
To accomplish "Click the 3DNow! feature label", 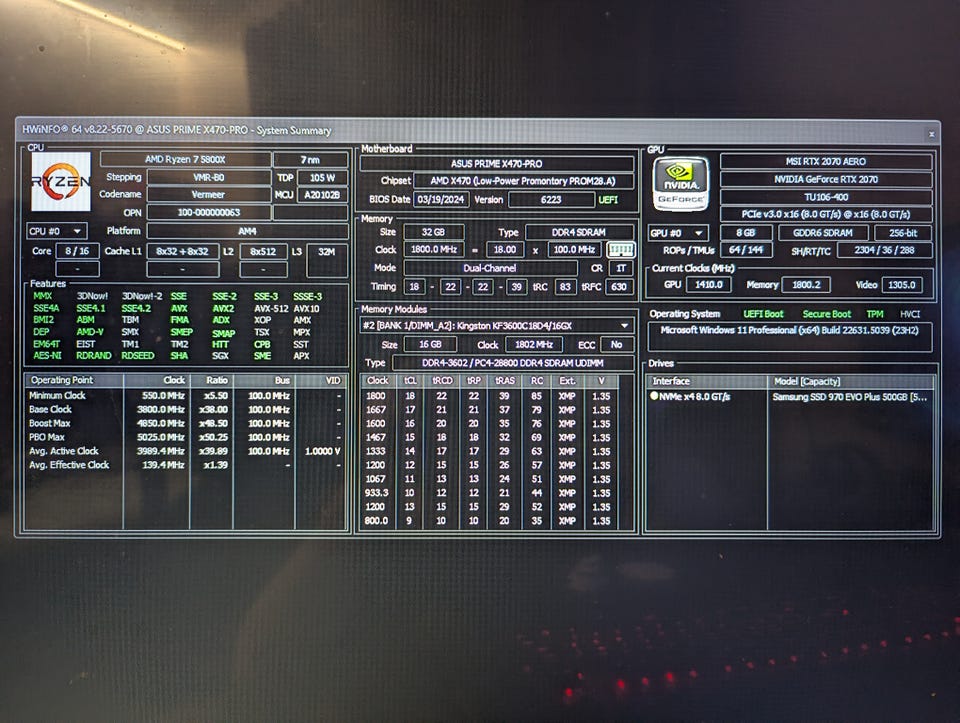I will [x=92, y=296].
